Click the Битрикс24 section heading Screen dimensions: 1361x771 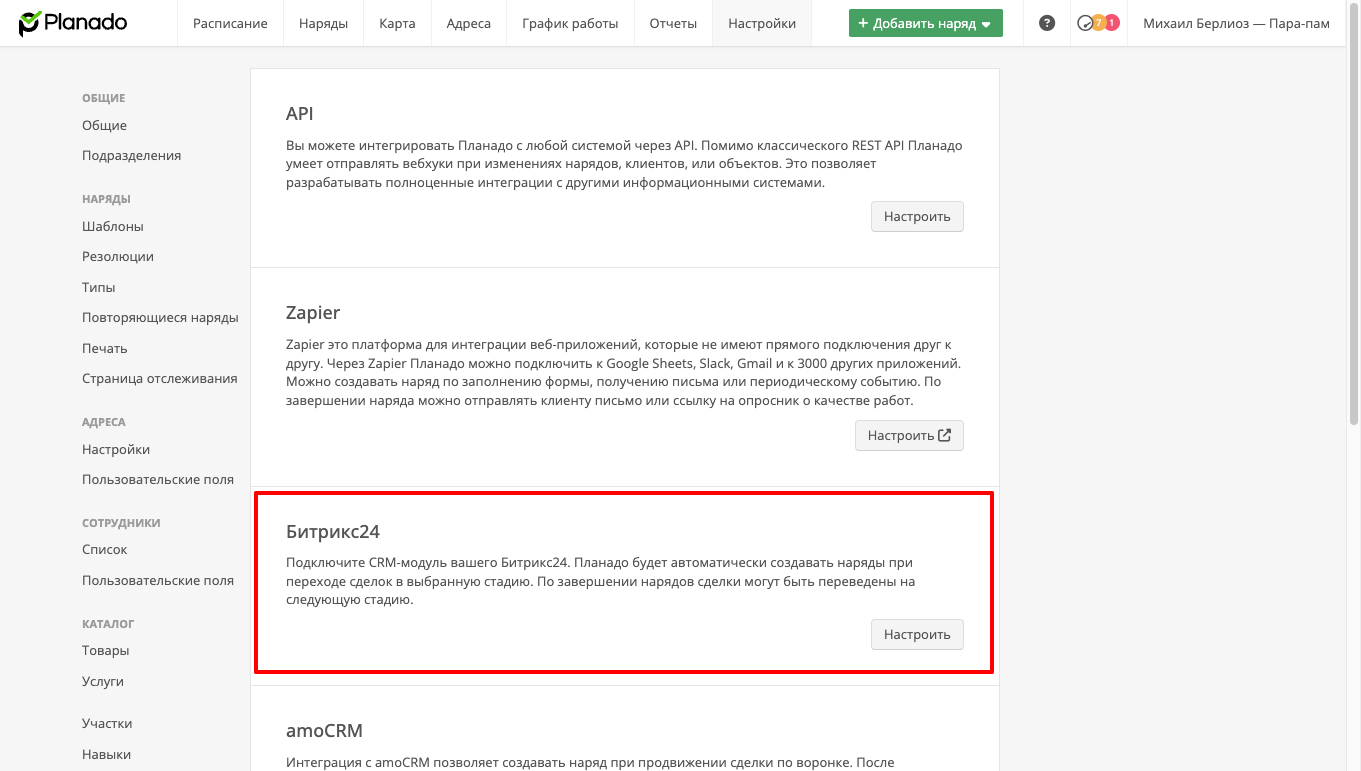tap(333, 531)
